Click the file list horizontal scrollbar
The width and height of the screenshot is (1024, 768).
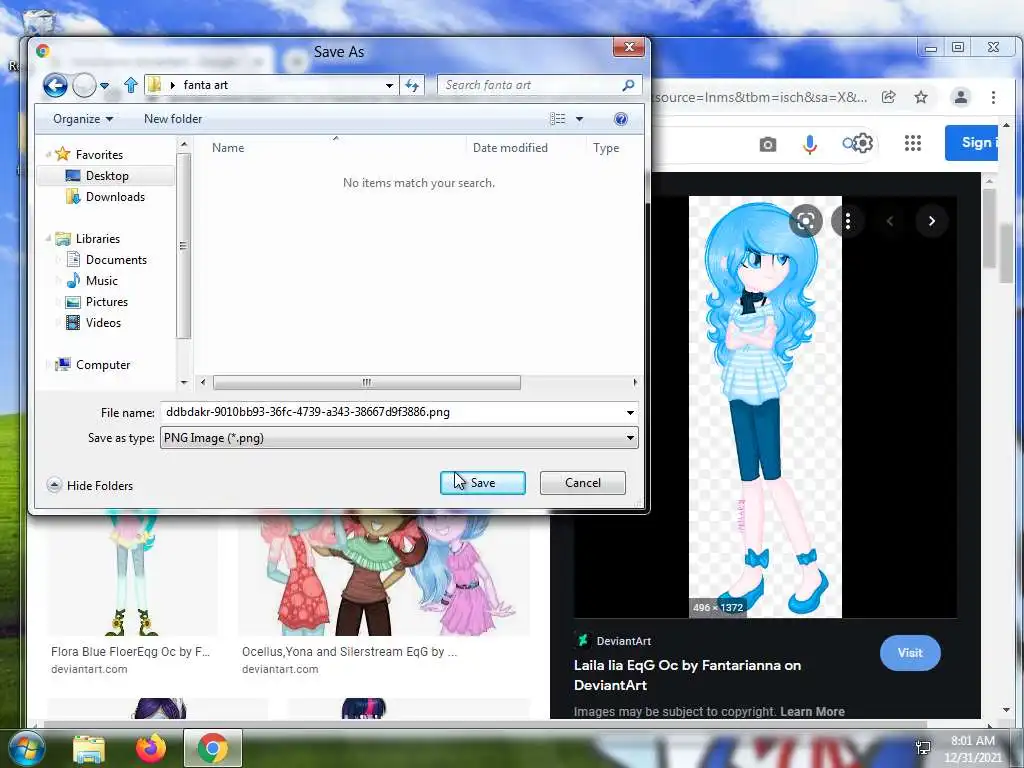click(x=366, y=382)
